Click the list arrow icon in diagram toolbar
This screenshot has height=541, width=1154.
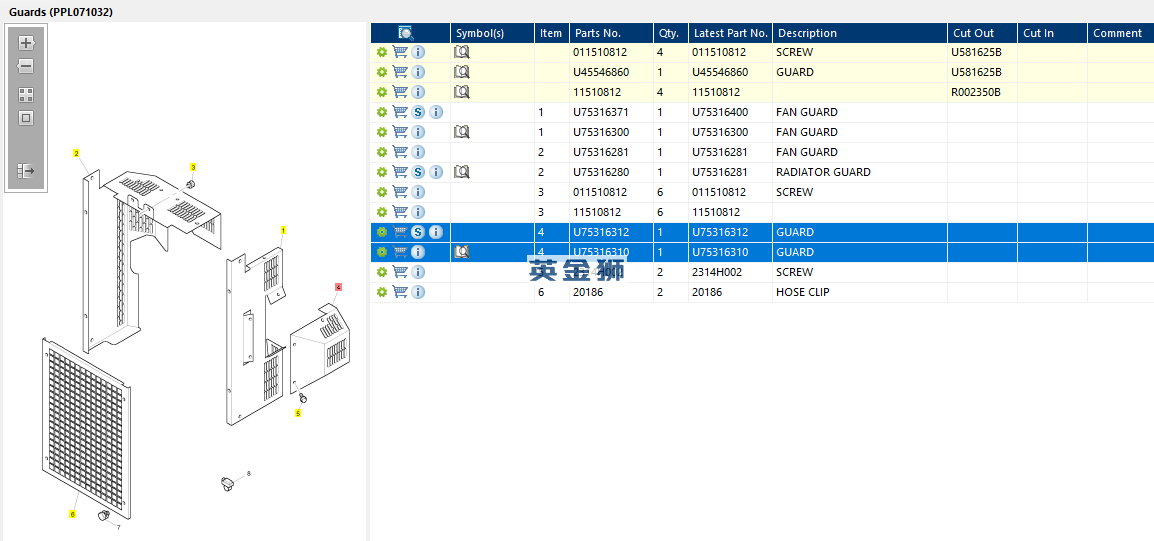(x=26, y=171)
